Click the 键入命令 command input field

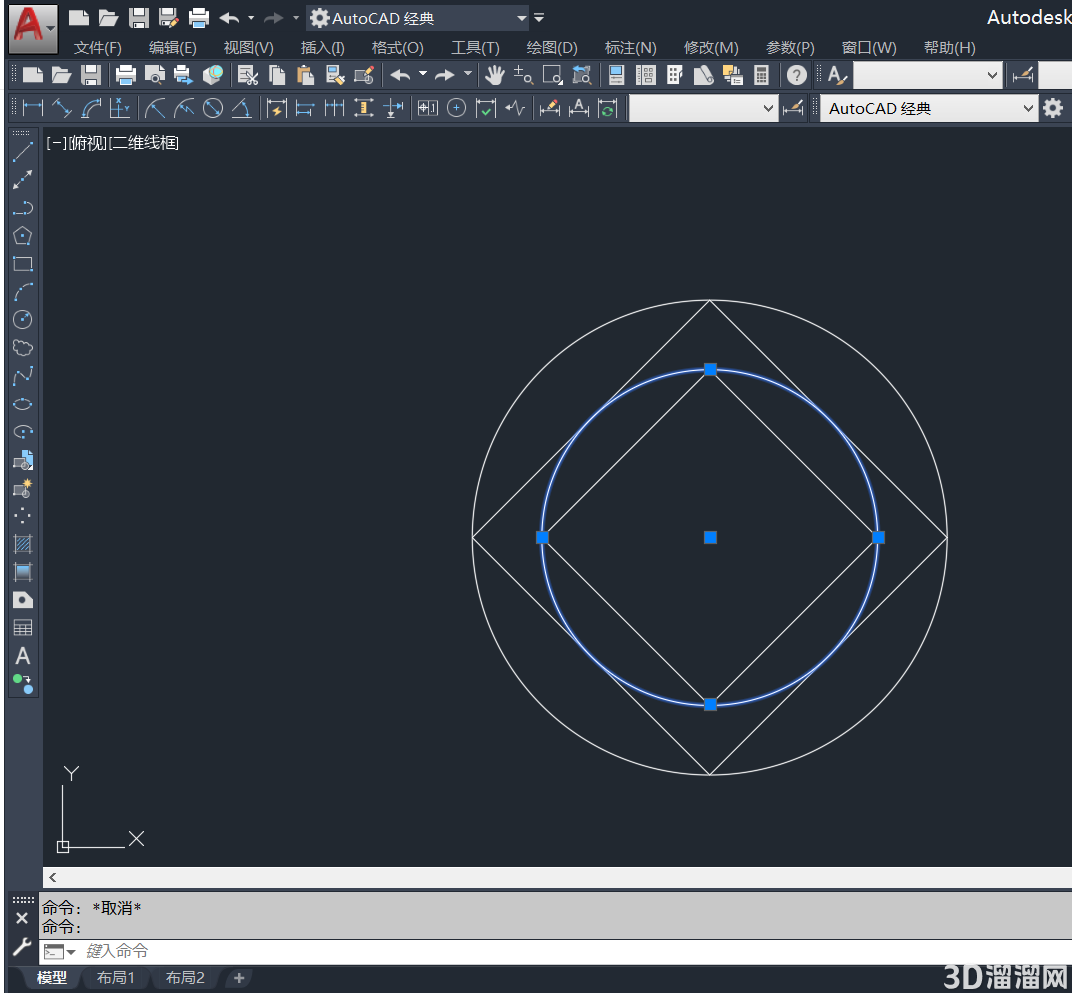coord(574,951)
